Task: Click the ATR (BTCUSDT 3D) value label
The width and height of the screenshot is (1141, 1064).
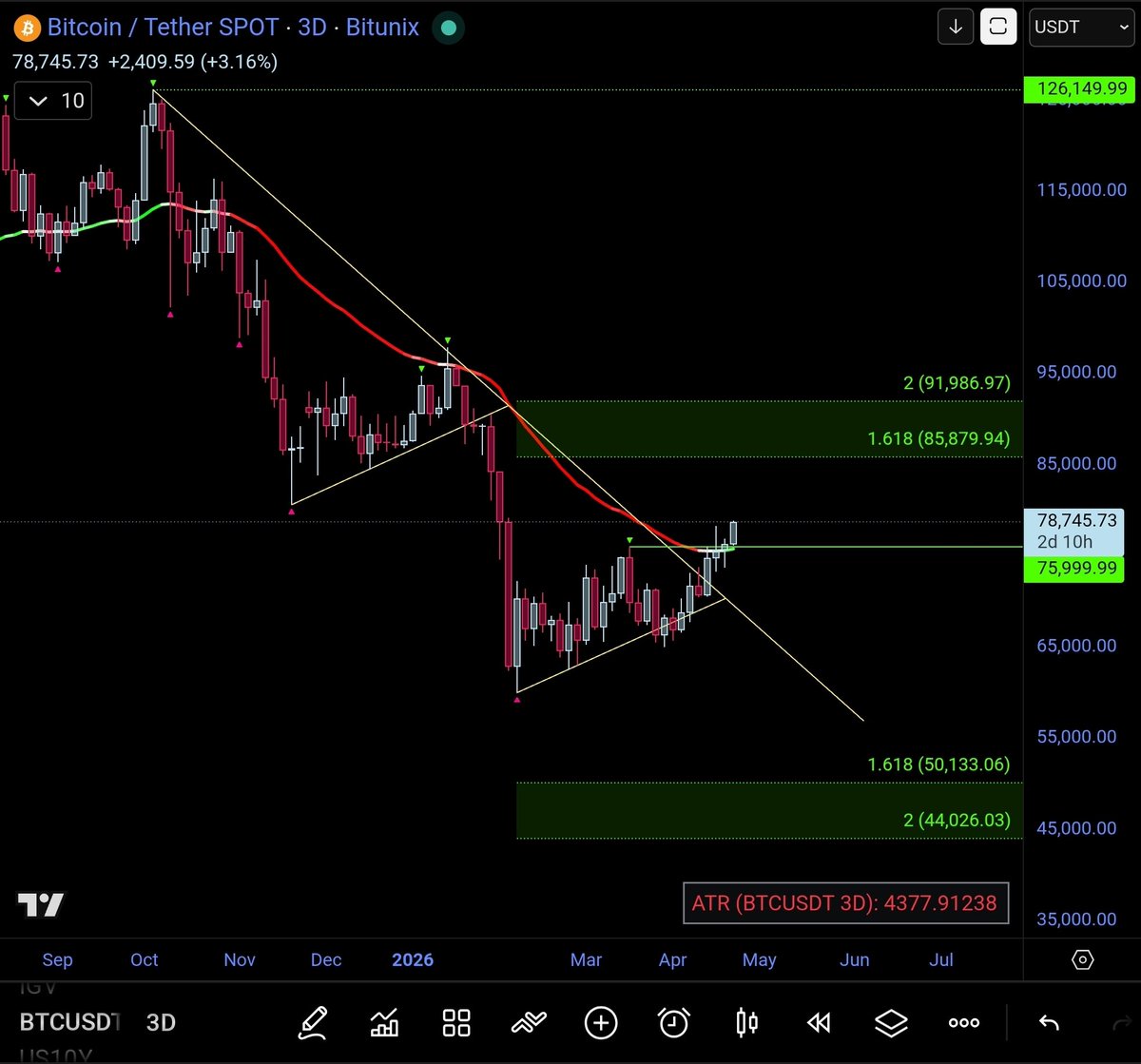Action: [844, 902]
